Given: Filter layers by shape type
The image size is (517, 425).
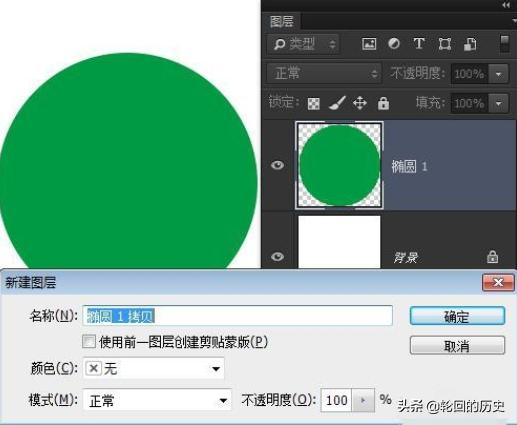Looking at the screenshot, I should (445, 44).
